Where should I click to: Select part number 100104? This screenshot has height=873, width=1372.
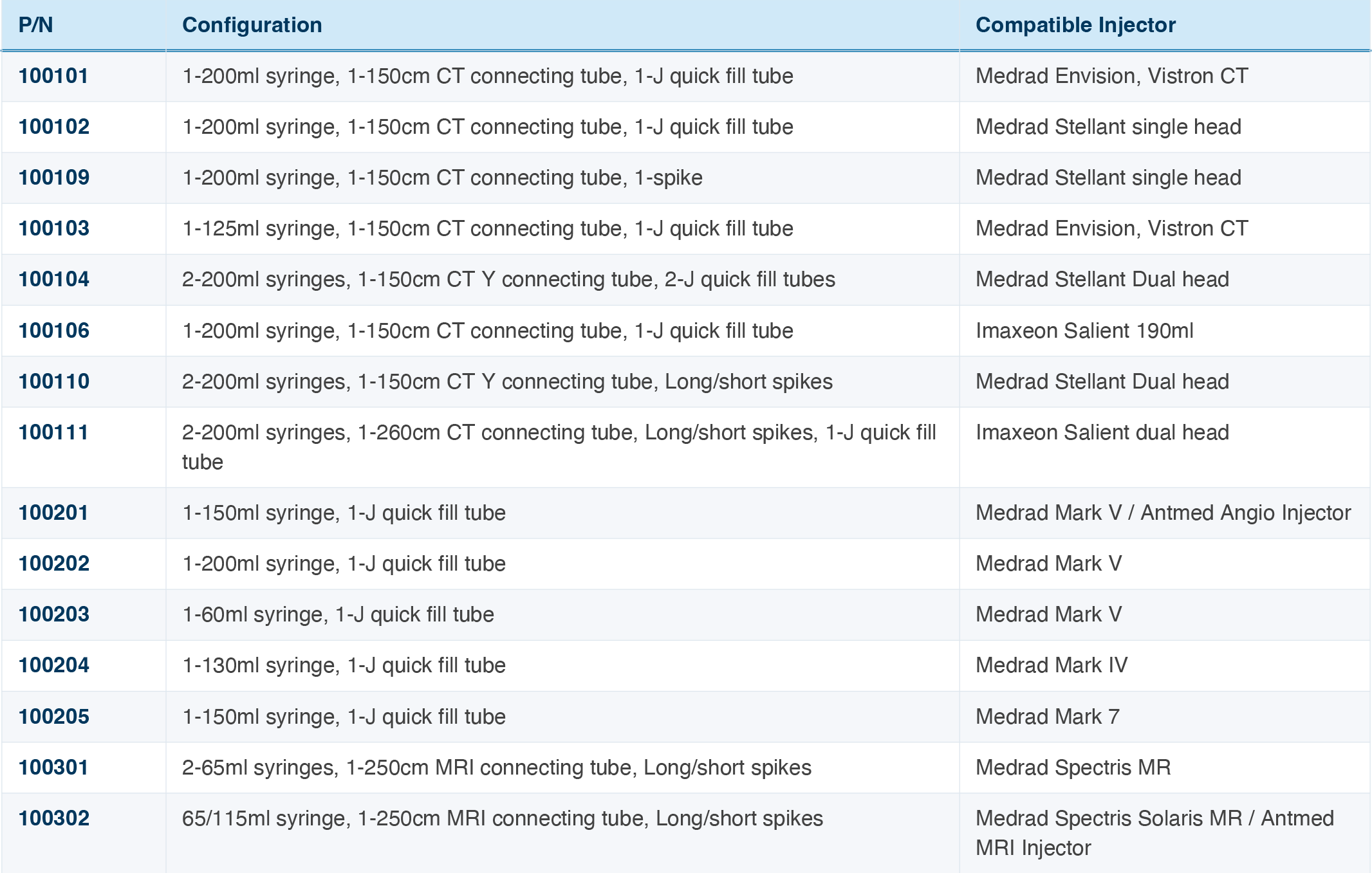coord(54,279)
